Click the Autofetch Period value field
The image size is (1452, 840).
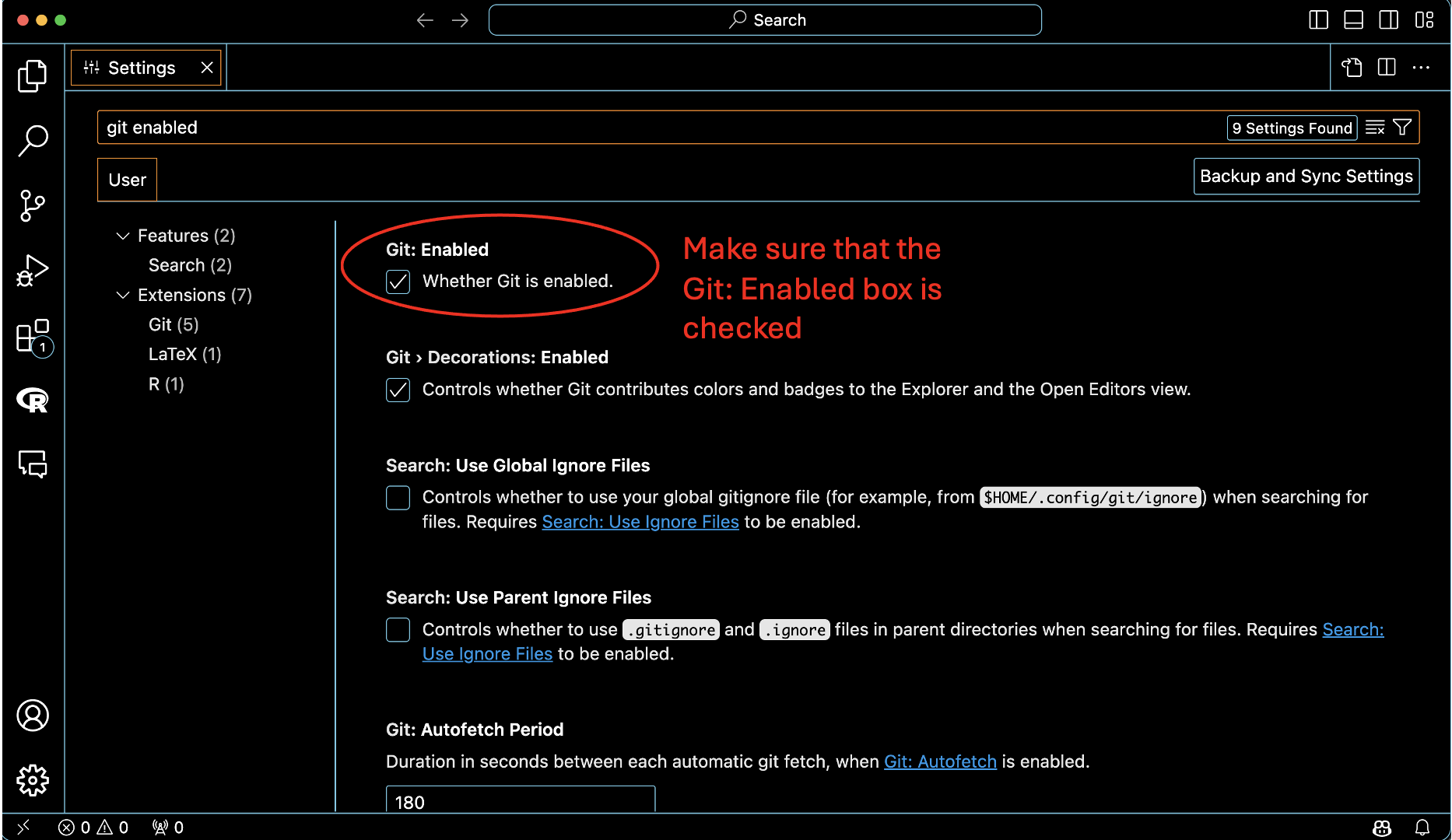coord(521,801)
